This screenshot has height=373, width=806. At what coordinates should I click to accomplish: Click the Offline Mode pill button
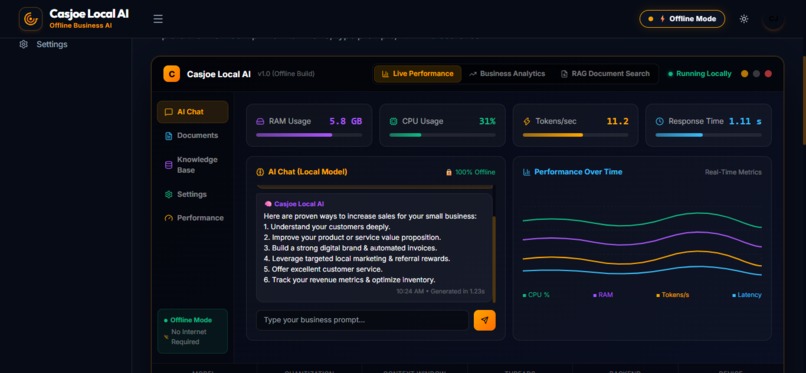(x=682, y=19)
